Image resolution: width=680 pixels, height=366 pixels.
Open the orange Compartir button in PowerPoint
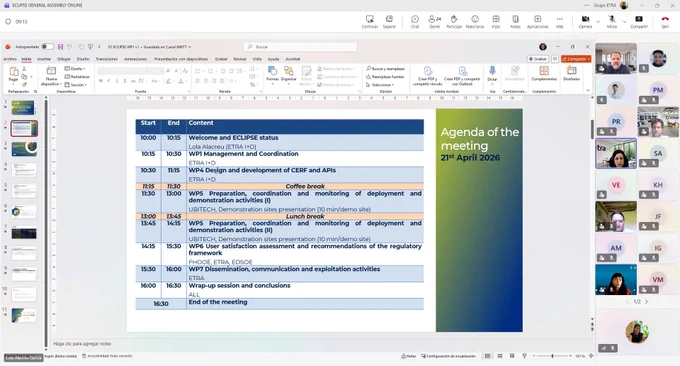click(576, 59)
